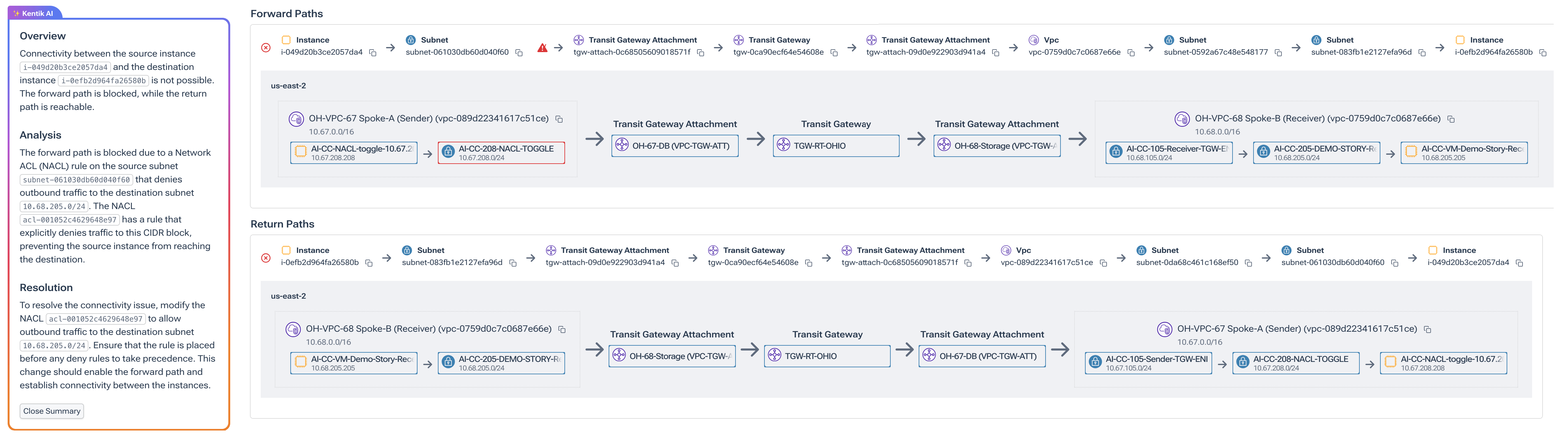Copy OH-VPC-67 Spoke-A Sender VPC ID in forward diagram
This screenshot has height=441, width=1568.
[559, 119]
